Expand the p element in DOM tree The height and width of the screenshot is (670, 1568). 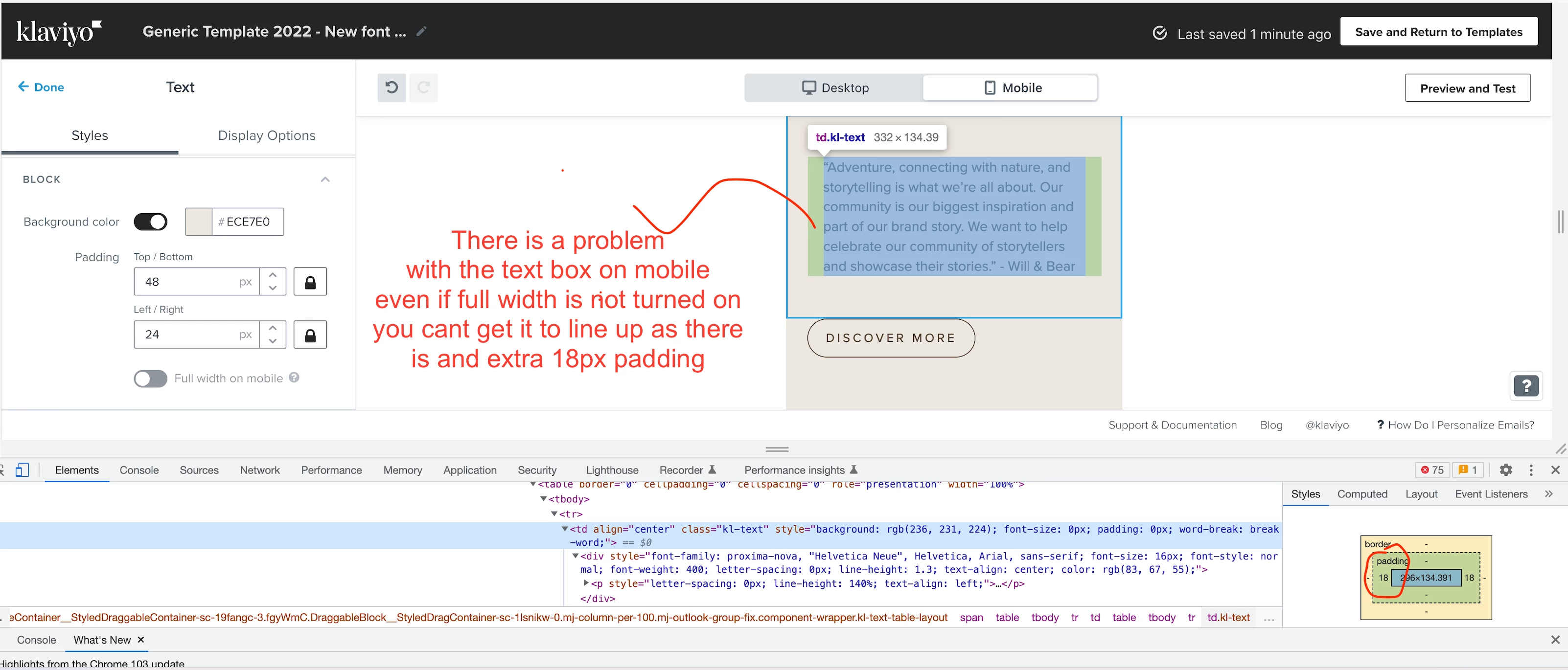pyautogui.click(x=586, y=583)
